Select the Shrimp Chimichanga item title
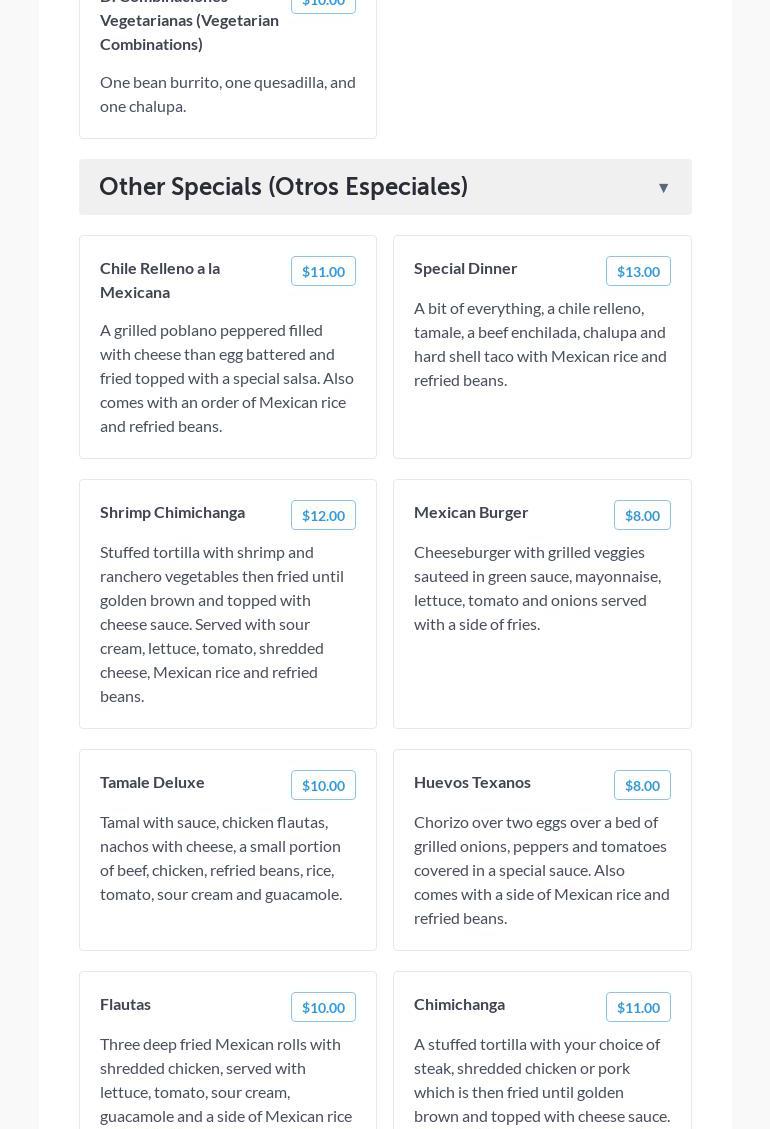 point(172,512)
